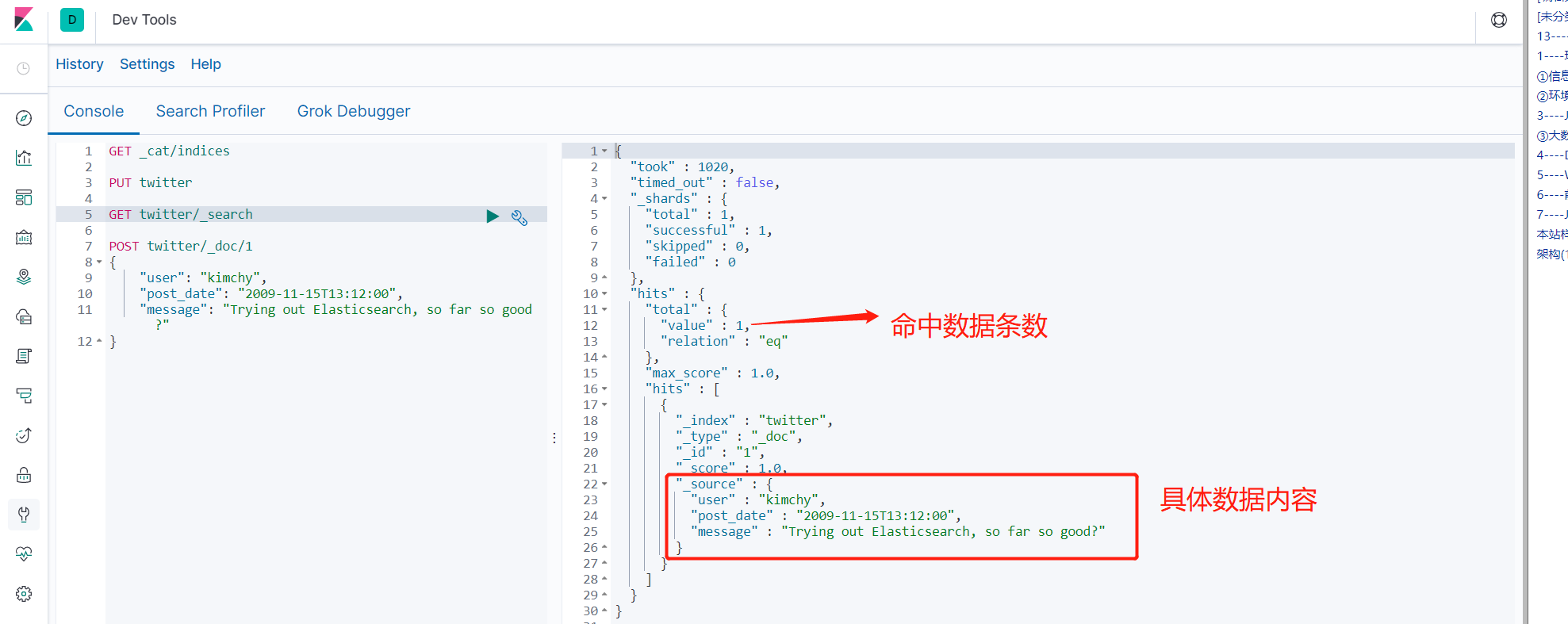Collapse "_source" object in response
Viewport: 1568px width, 624px height.
pos(604,484)
